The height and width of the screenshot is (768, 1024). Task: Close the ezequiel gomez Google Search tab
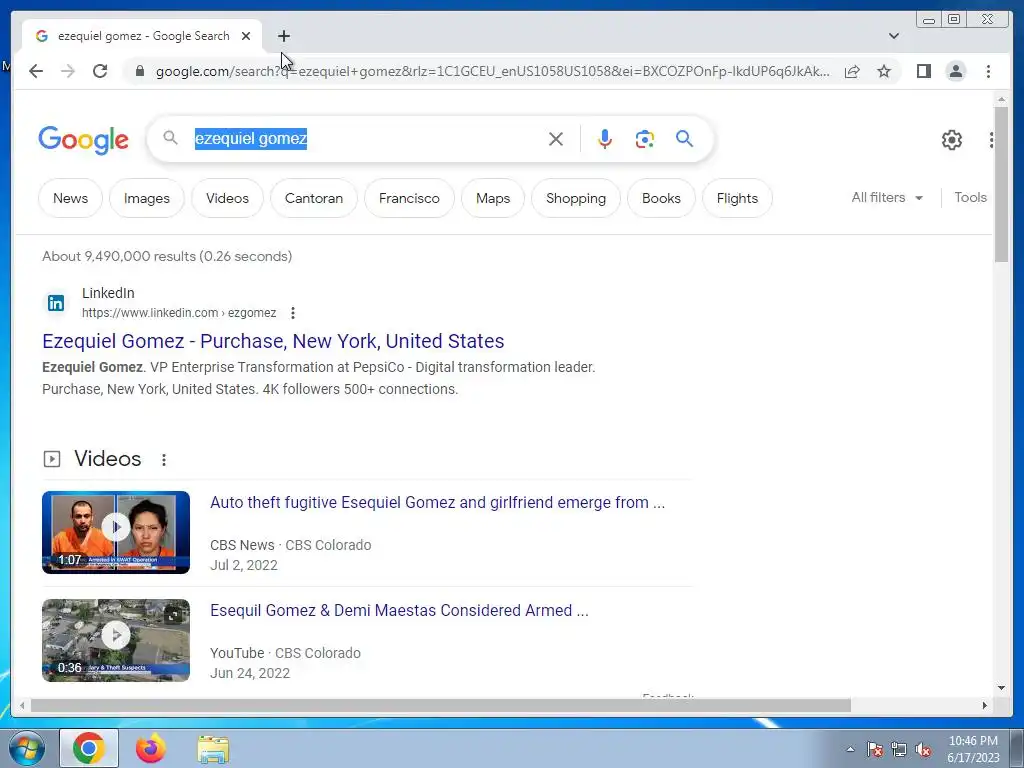(x=246, y=36)
